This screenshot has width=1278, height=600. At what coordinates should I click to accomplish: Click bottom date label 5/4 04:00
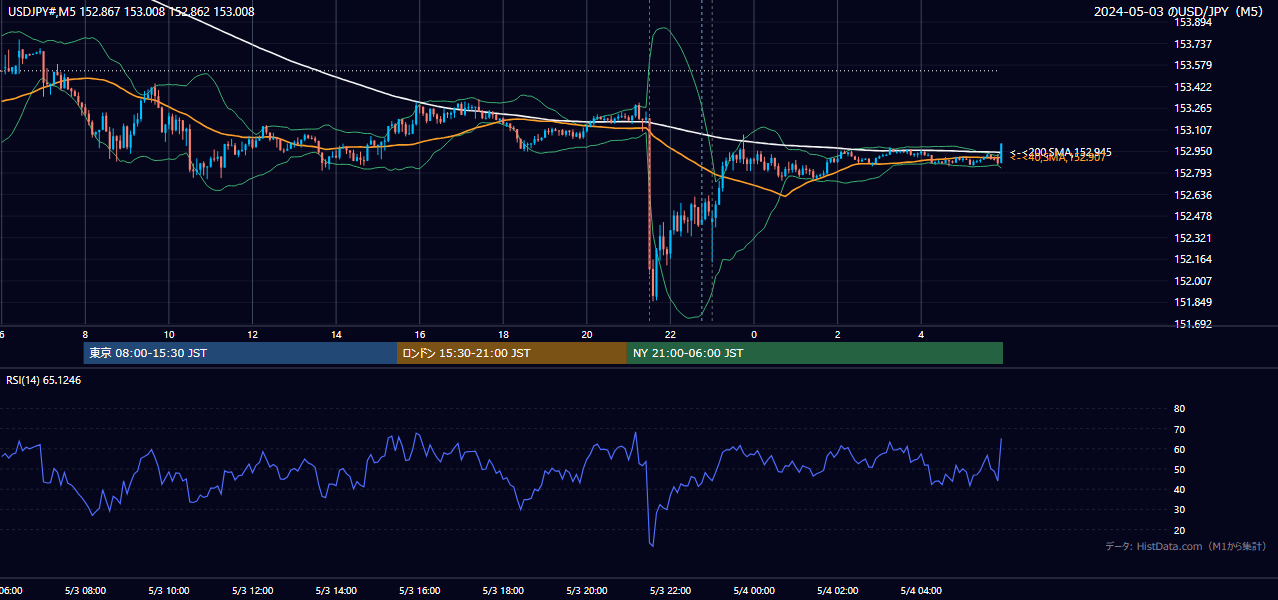[922, 591]
